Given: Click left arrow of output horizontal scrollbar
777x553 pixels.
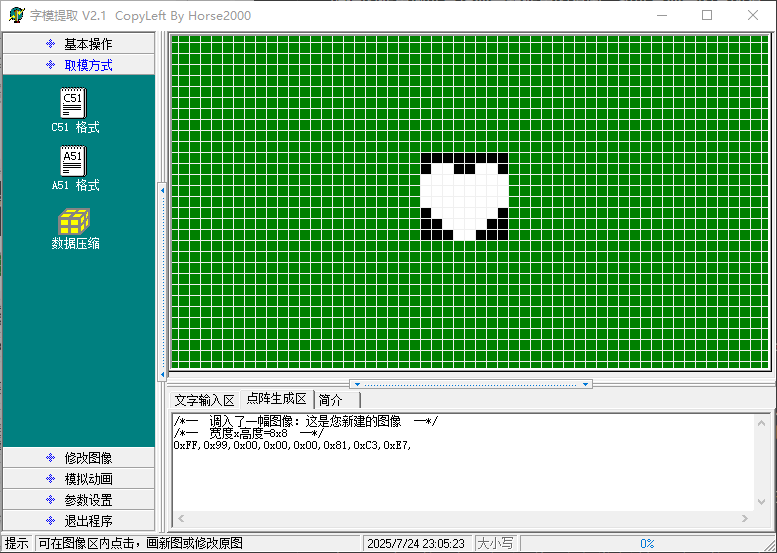Looking at the screenshot, I should coord(181,518).
